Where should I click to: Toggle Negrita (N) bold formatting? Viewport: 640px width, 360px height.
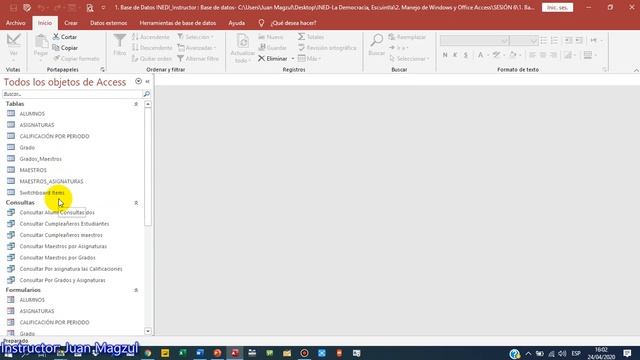click(445, 55)
